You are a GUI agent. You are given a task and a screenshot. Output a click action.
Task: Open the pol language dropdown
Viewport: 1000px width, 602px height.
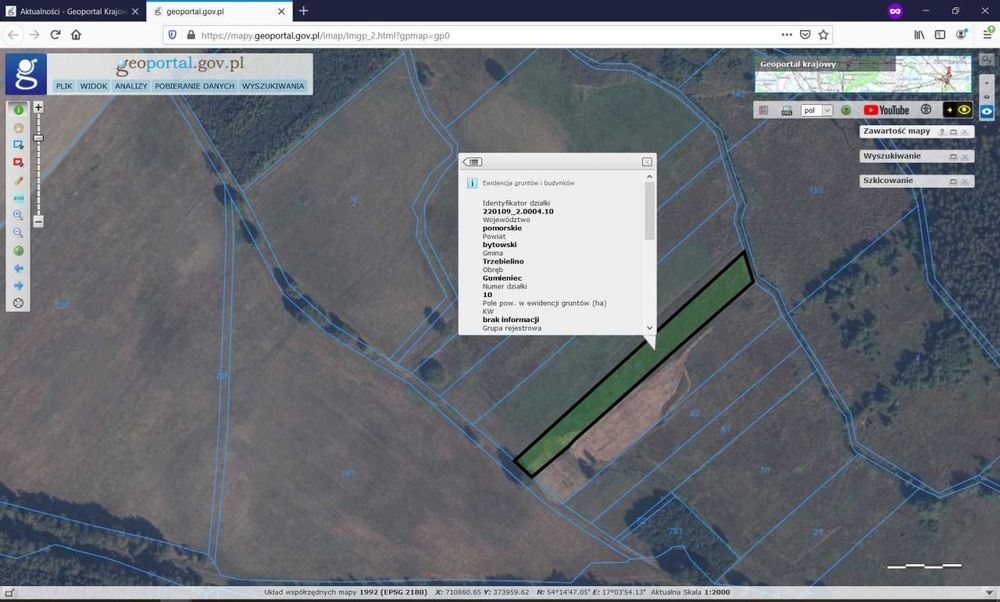click(817, 110)
